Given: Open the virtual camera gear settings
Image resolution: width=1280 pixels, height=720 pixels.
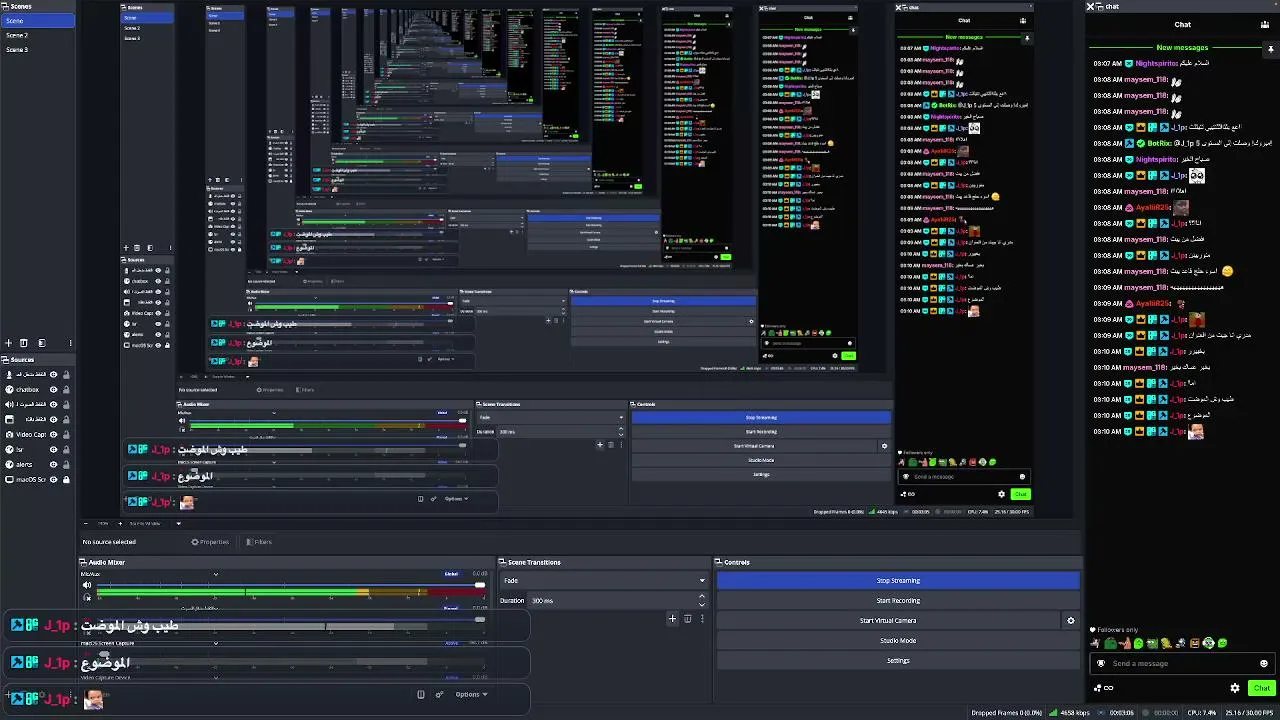Looking at the screenshot, I should (x=1070, y=620).
